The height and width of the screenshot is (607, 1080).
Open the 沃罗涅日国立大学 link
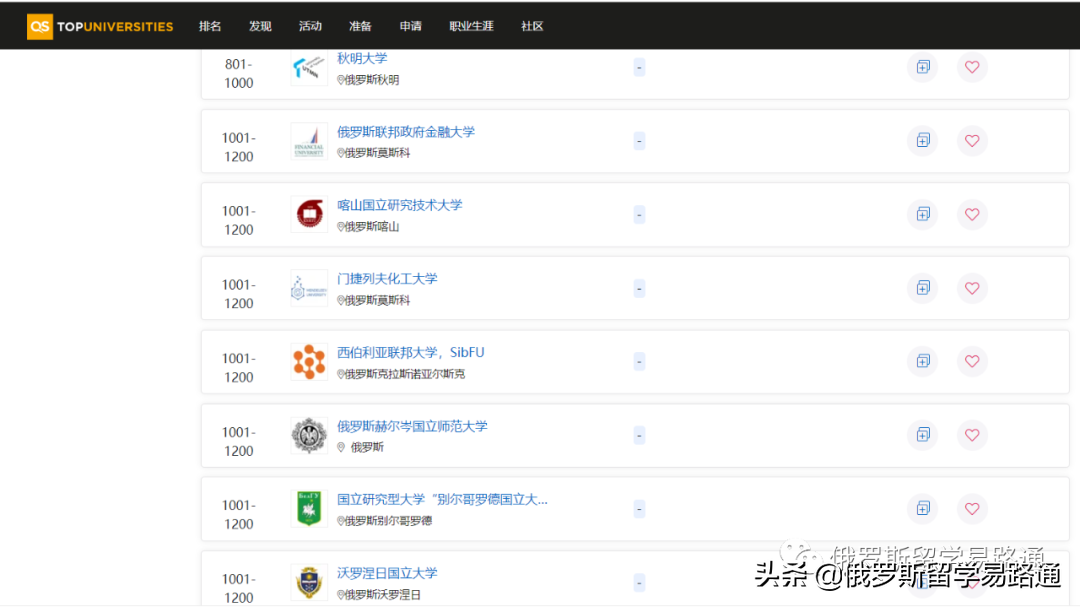click(387, 573)
